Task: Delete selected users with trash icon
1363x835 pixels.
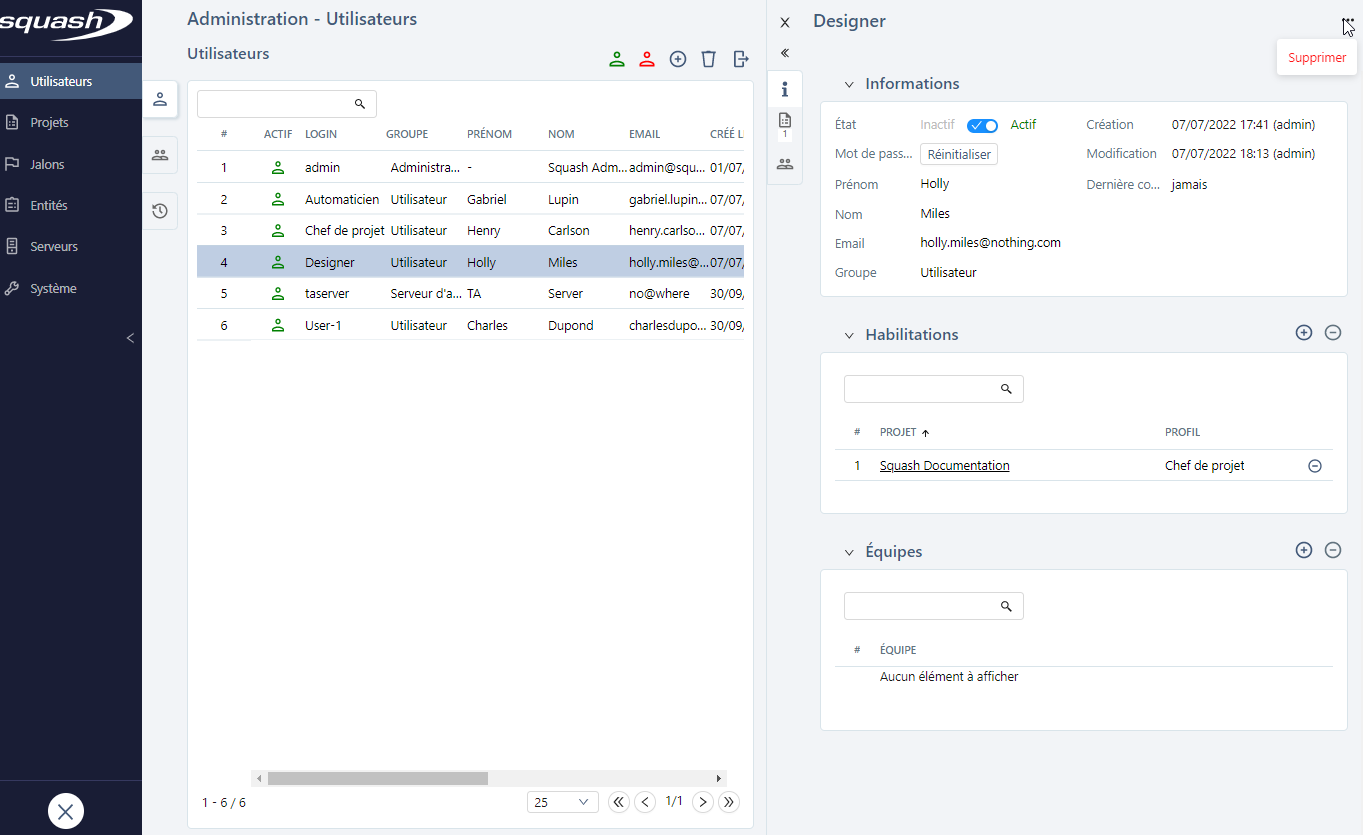Action: tap(708, 59)
